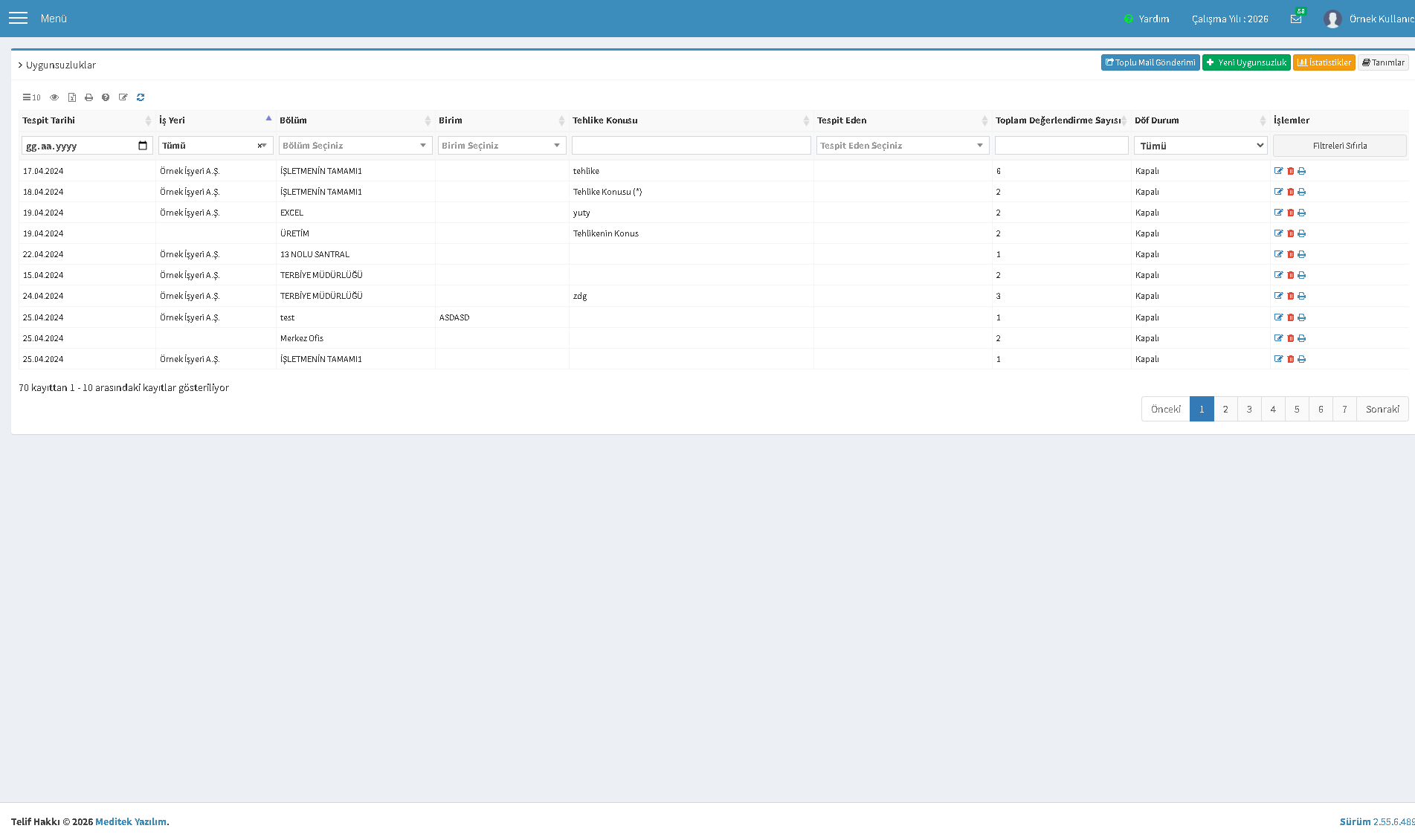Print the 13 NOLU SANTRAL row

click(1302, 254)
